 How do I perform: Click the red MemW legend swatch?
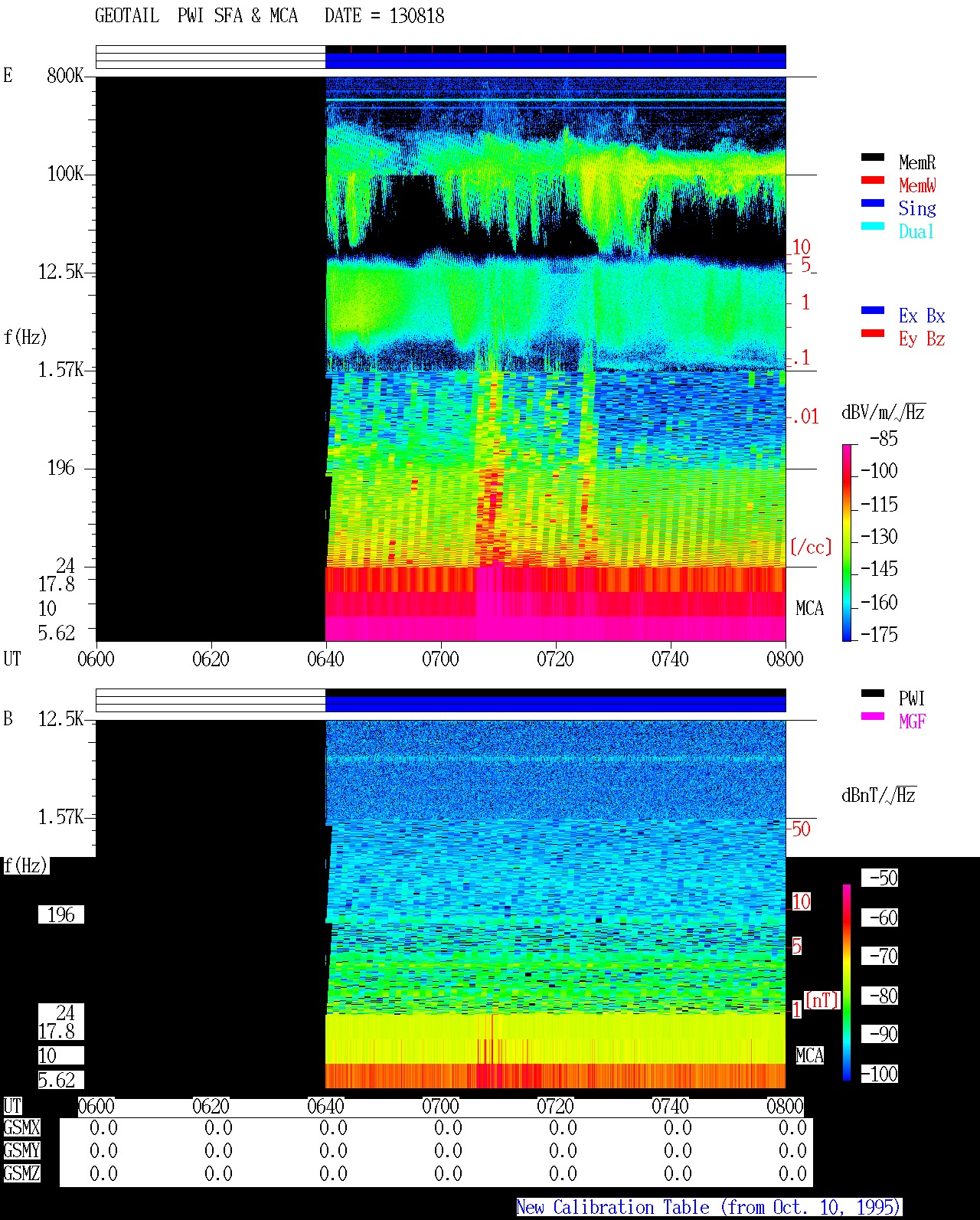coord(873,180)
